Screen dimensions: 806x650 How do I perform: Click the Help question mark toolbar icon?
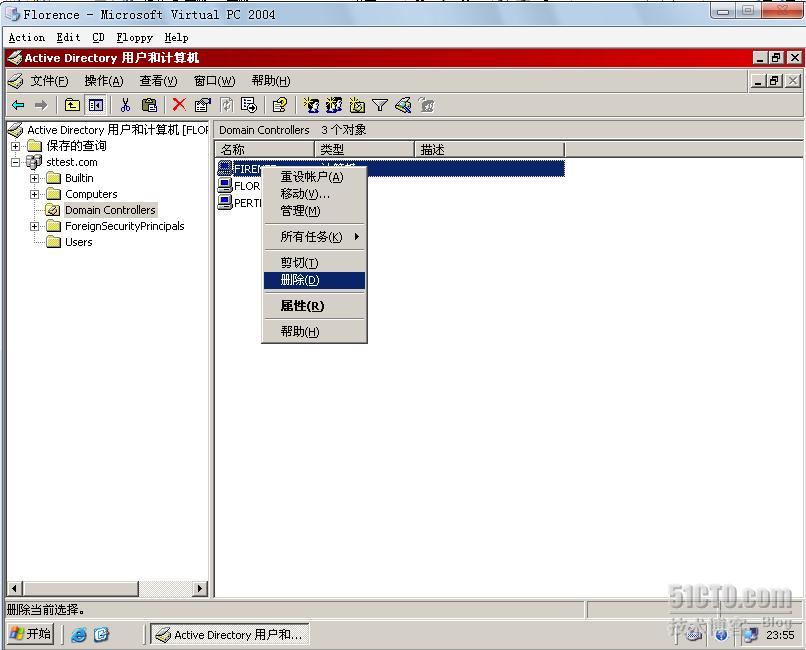pyautogui.click(x=280, y=105)
